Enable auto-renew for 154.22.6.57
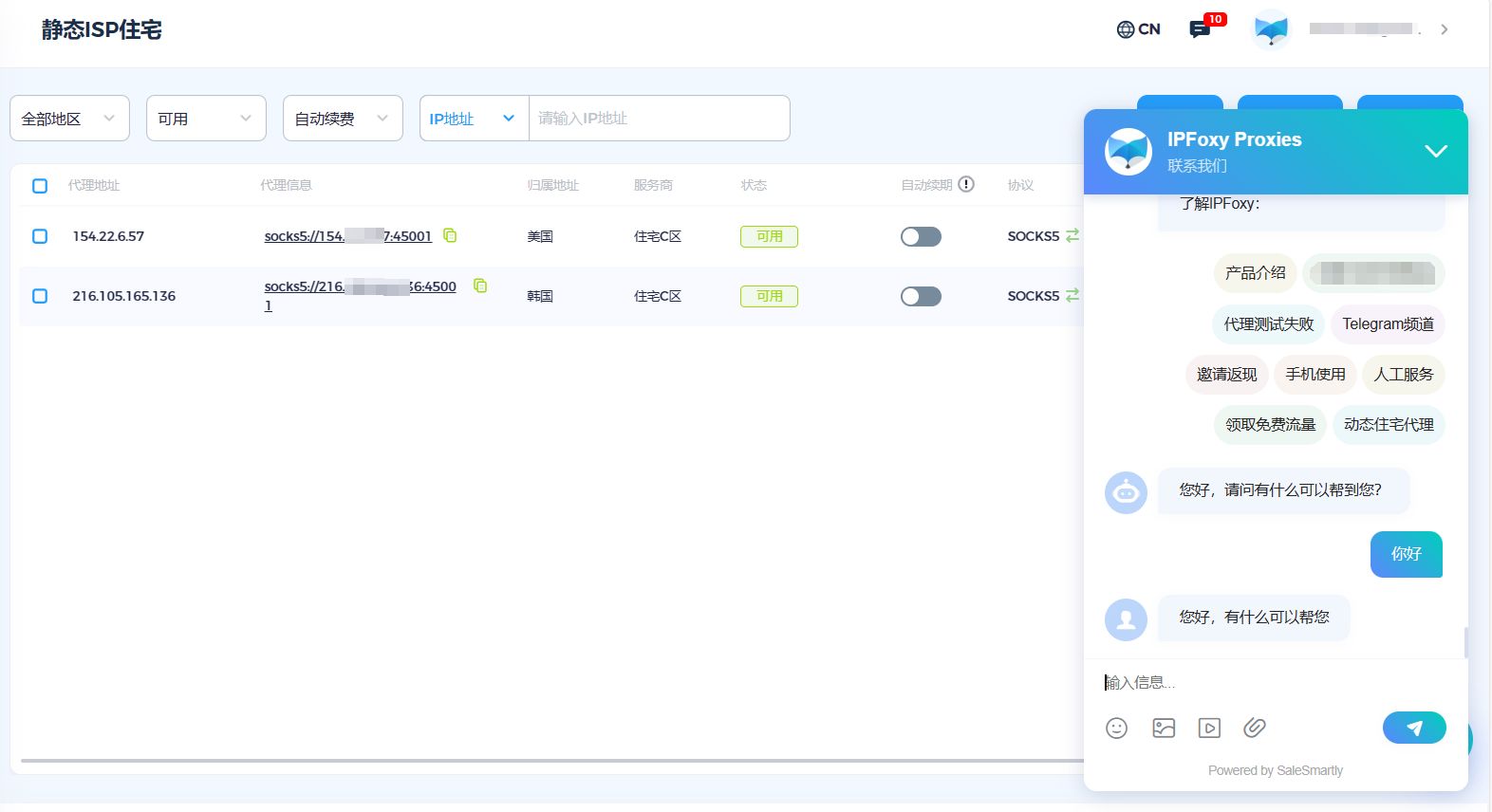Screen dimensions: 1492x812 [x=921, y=236]
